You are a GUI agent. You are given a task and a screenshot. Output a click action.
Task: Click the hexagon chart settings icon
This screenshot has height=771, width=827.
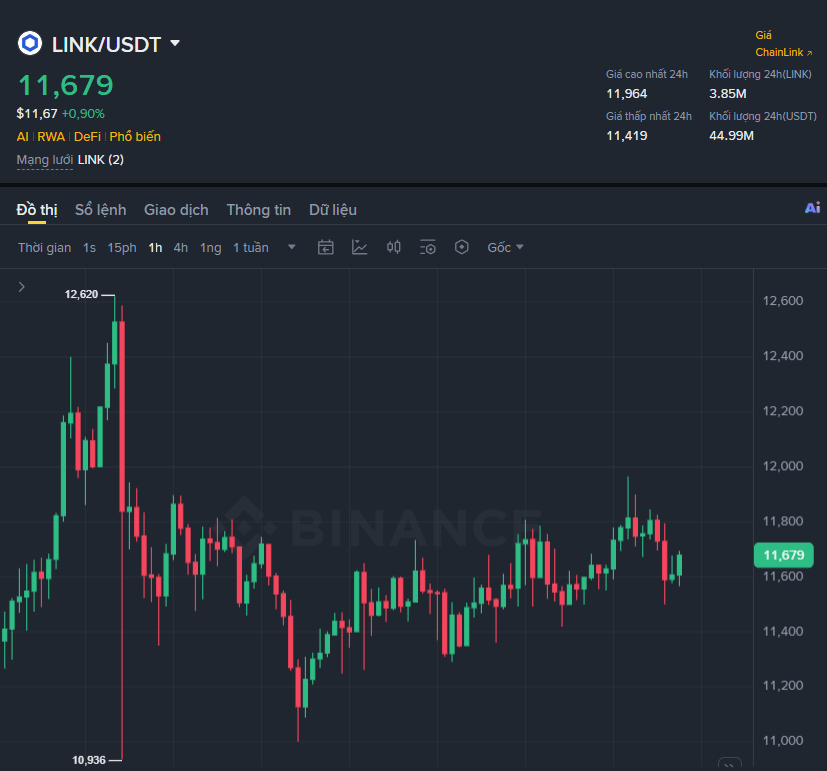461,247
